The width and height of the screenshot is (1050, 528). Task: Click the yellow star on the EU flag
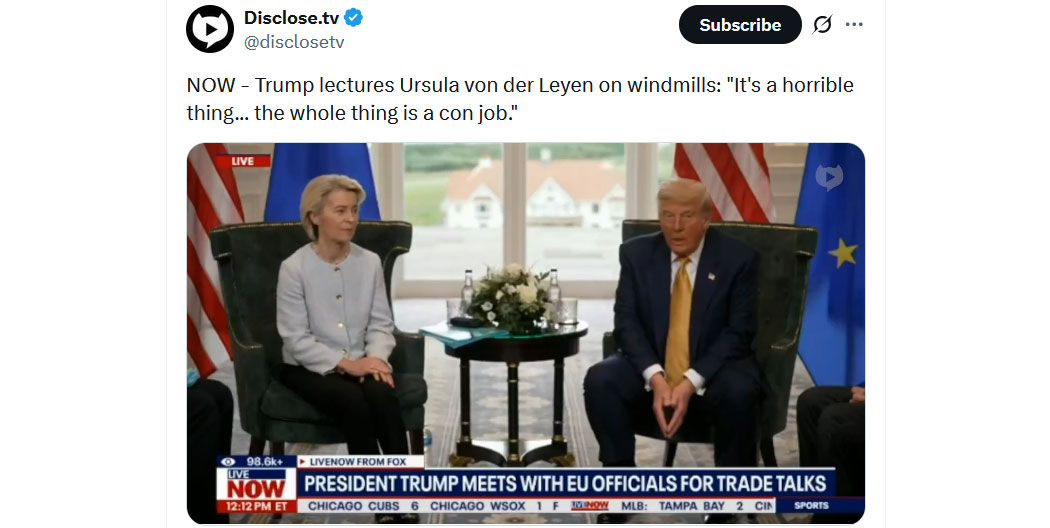pyautogui.click(x=843, y=253)
